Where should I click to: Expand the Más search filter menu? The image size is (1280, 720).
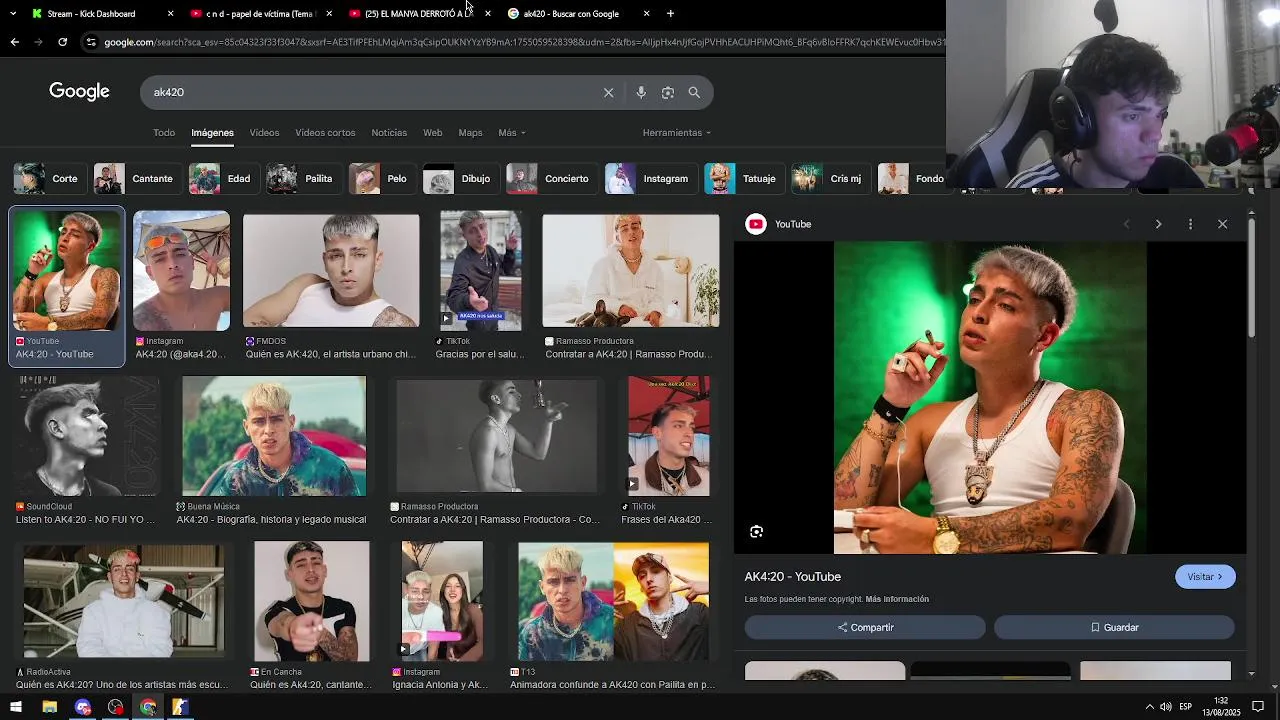[x=512, y=133]
